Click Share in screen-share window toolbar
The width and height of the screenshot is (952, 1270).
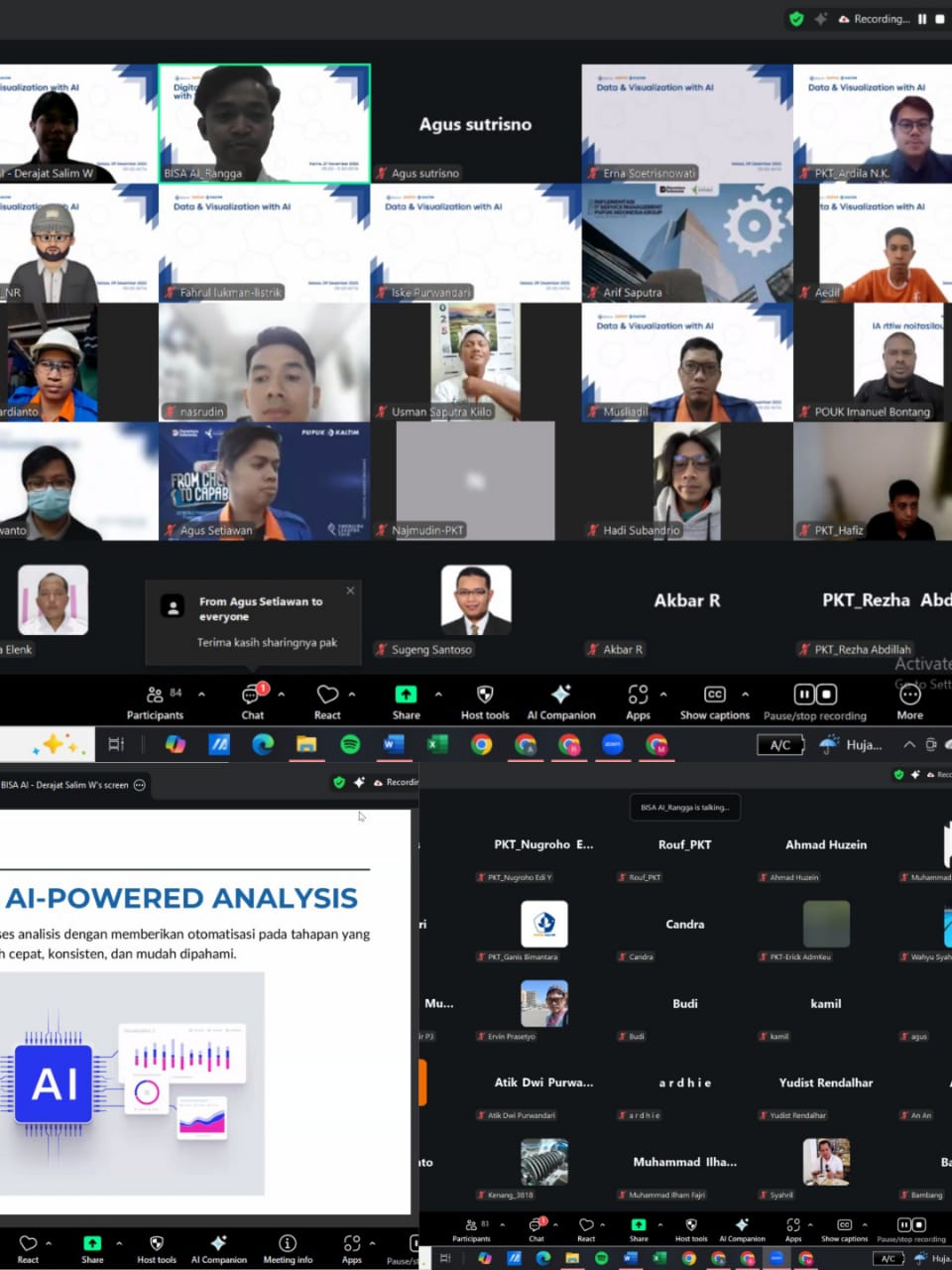[x=92, y=1249]
